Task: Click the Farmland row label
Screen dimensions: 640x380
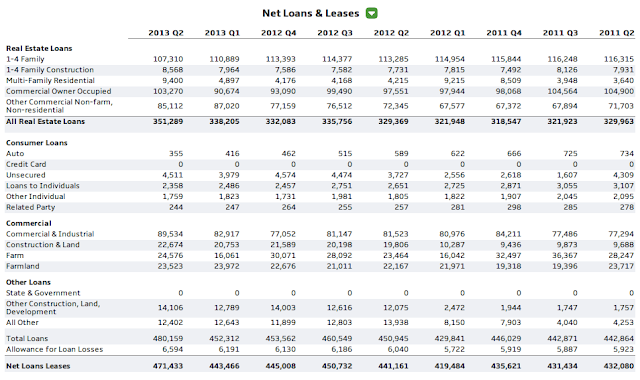Action: point(23,267)
